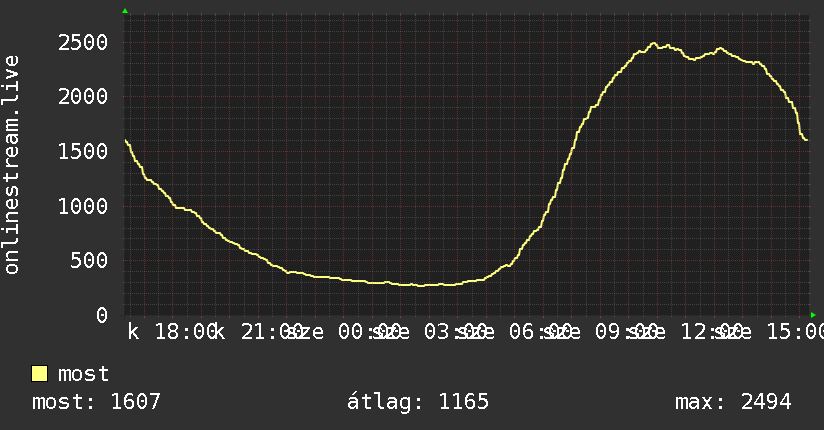The image size is (824, 430).
Task: Click the 'k 18:00' time axis label
Action: coord(173,332)
